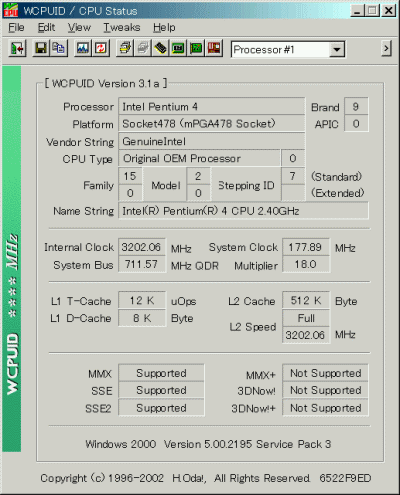
Task: Click the floppy disk save icon
Action: (x=41, y=49)
